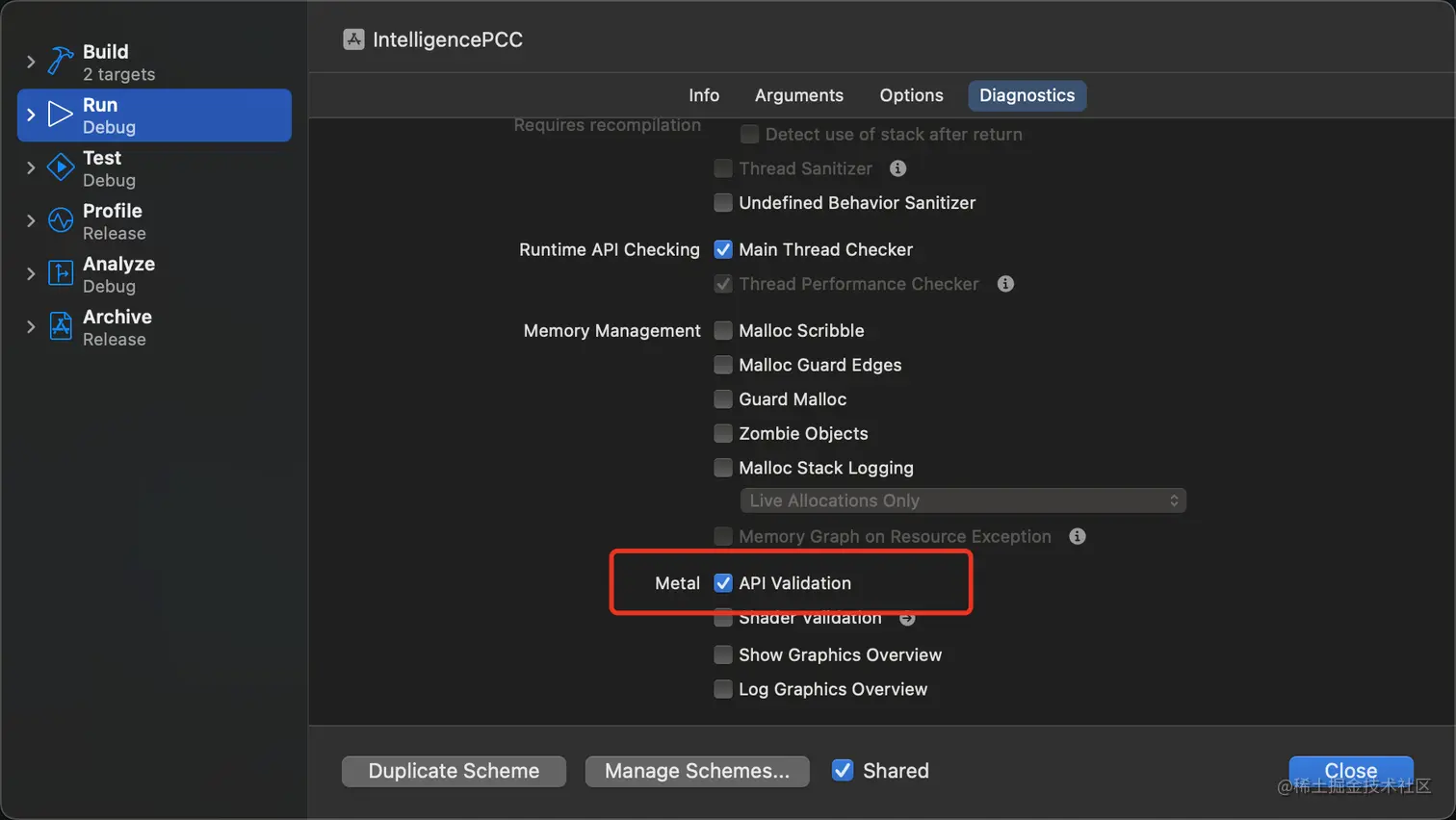Click Manage Schemes... button
Image resolution: width=1456 pixels, height=820 pixels.
click(x=697, y=771)
